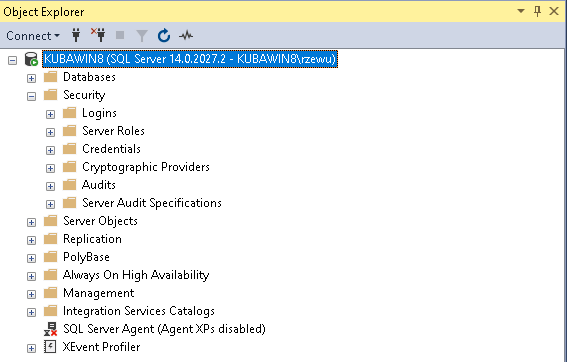Screen dimensions: 567x362
Task: Click the Audits folder icon
Action: (69, 185)
